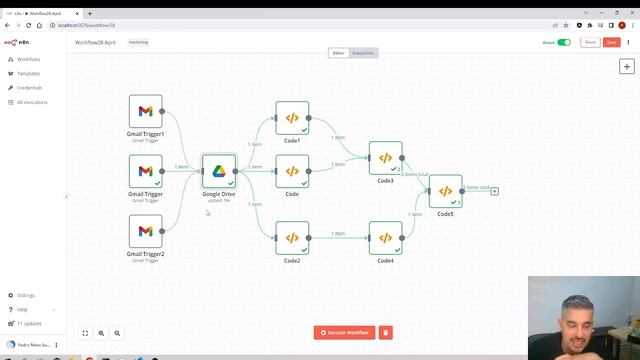The image size is (640, 360).
Task: Click the output connector of Gmail Trigger1
Action: tap(162, 111)
